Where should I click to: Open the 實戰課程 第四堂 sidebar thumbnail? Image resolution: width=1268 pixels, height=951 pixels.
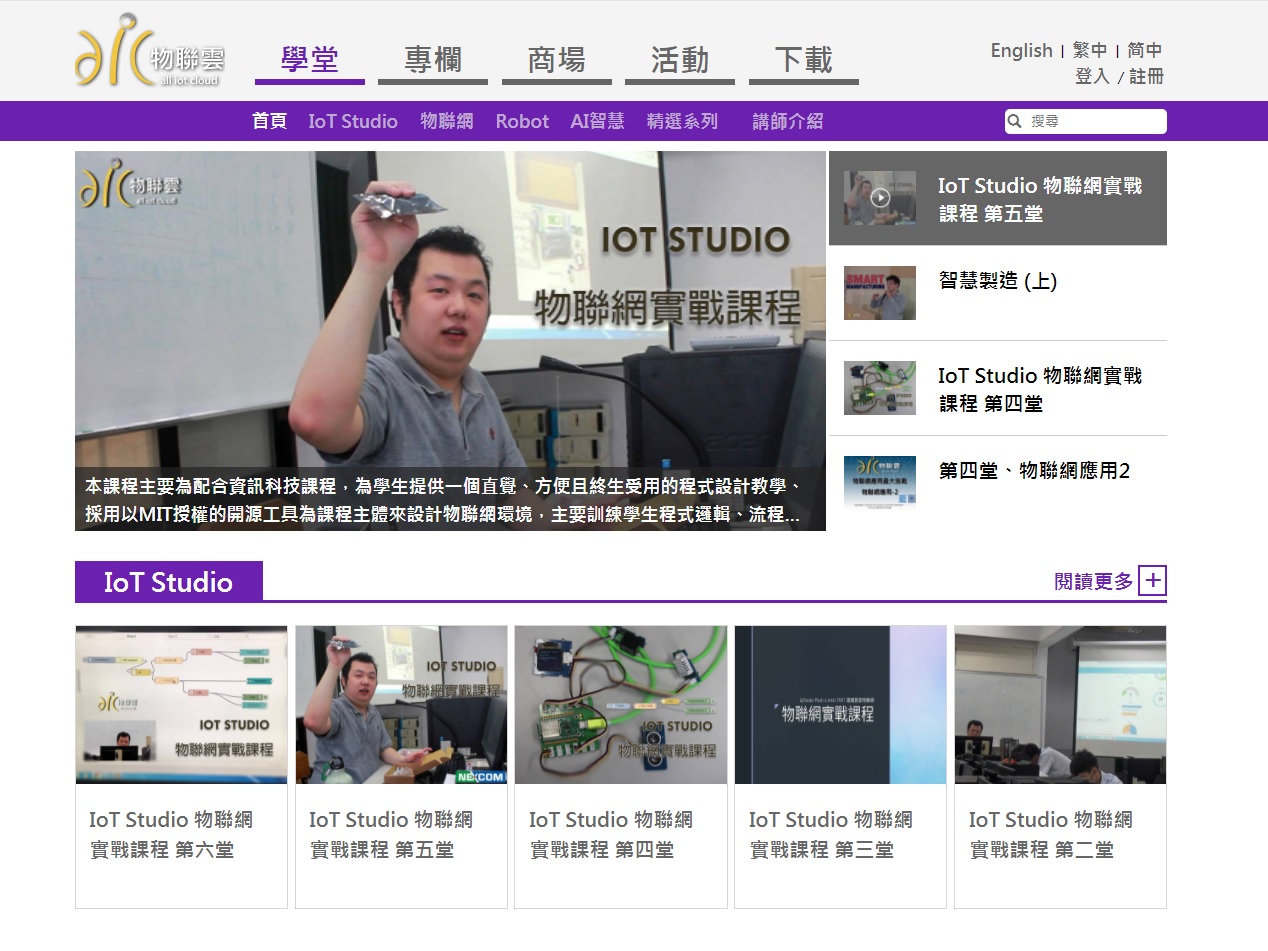point(879,388)
